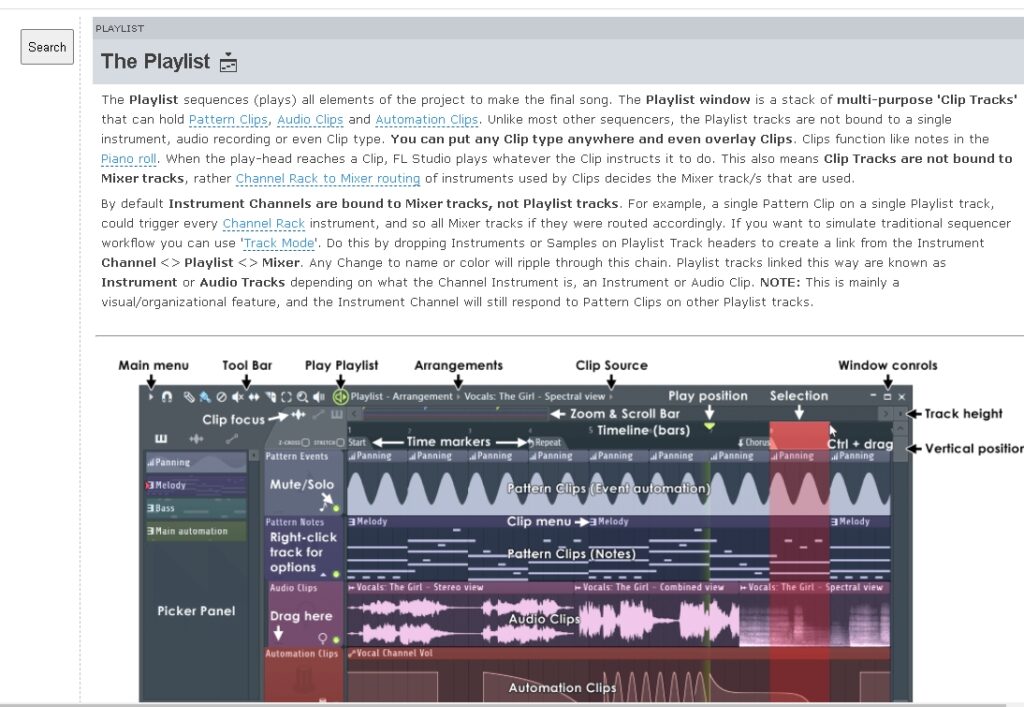Select the Mute tool speaker icon
1024x707 pixels.
(x=238, y=396)
